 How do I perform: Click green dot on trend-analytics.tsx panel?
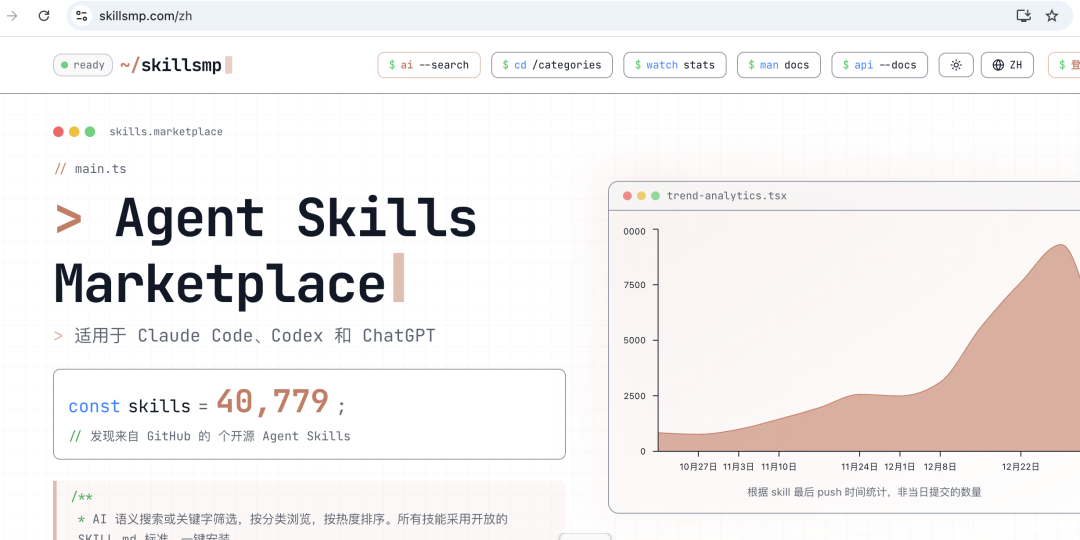click(x=656, y=196)
